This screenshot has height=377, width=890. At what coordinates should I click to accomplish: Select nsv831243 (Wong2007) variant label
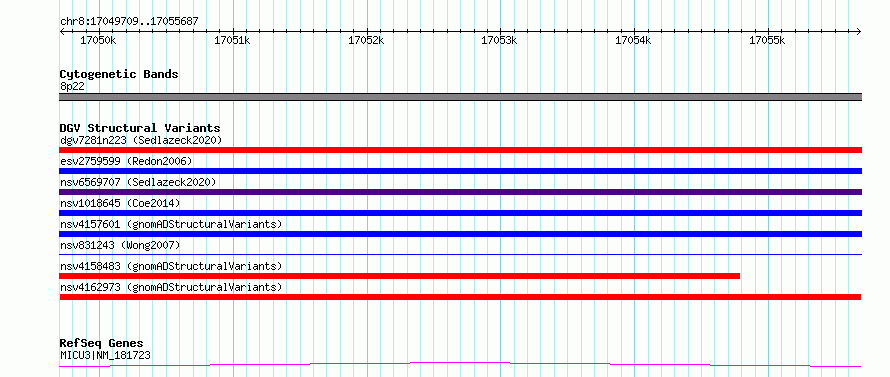pyautogui.click(x=120, y=245)
